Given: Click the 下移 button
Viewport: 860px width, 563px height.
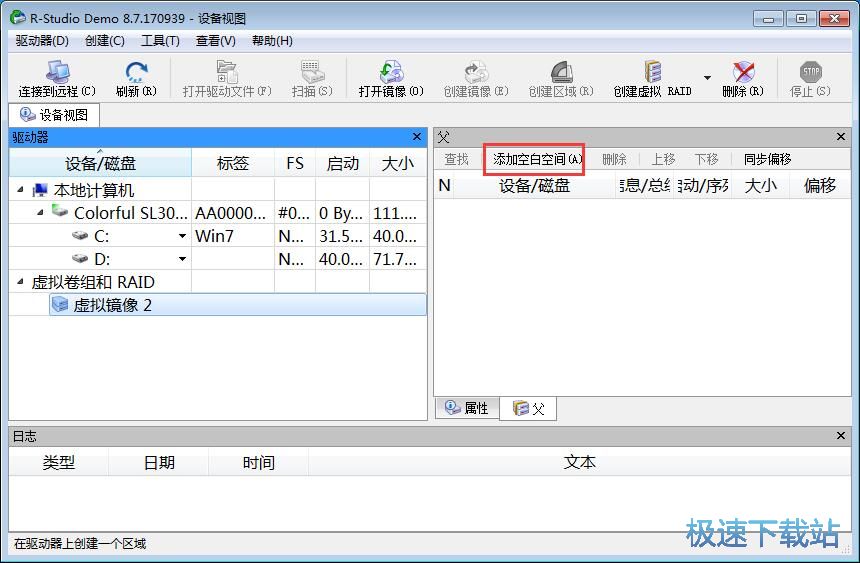Looking at the screenshot, I should point(706,159).
